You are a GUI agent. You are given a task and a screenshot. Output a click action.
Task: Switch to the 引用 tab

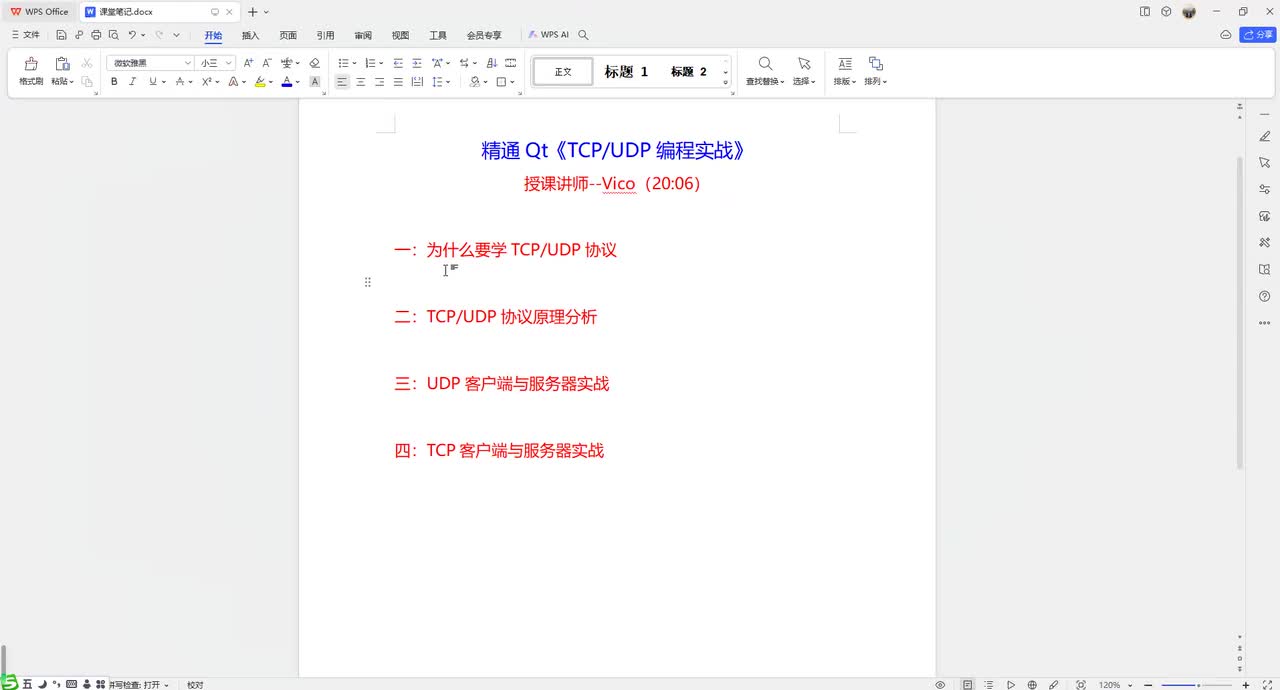[325, 35]
